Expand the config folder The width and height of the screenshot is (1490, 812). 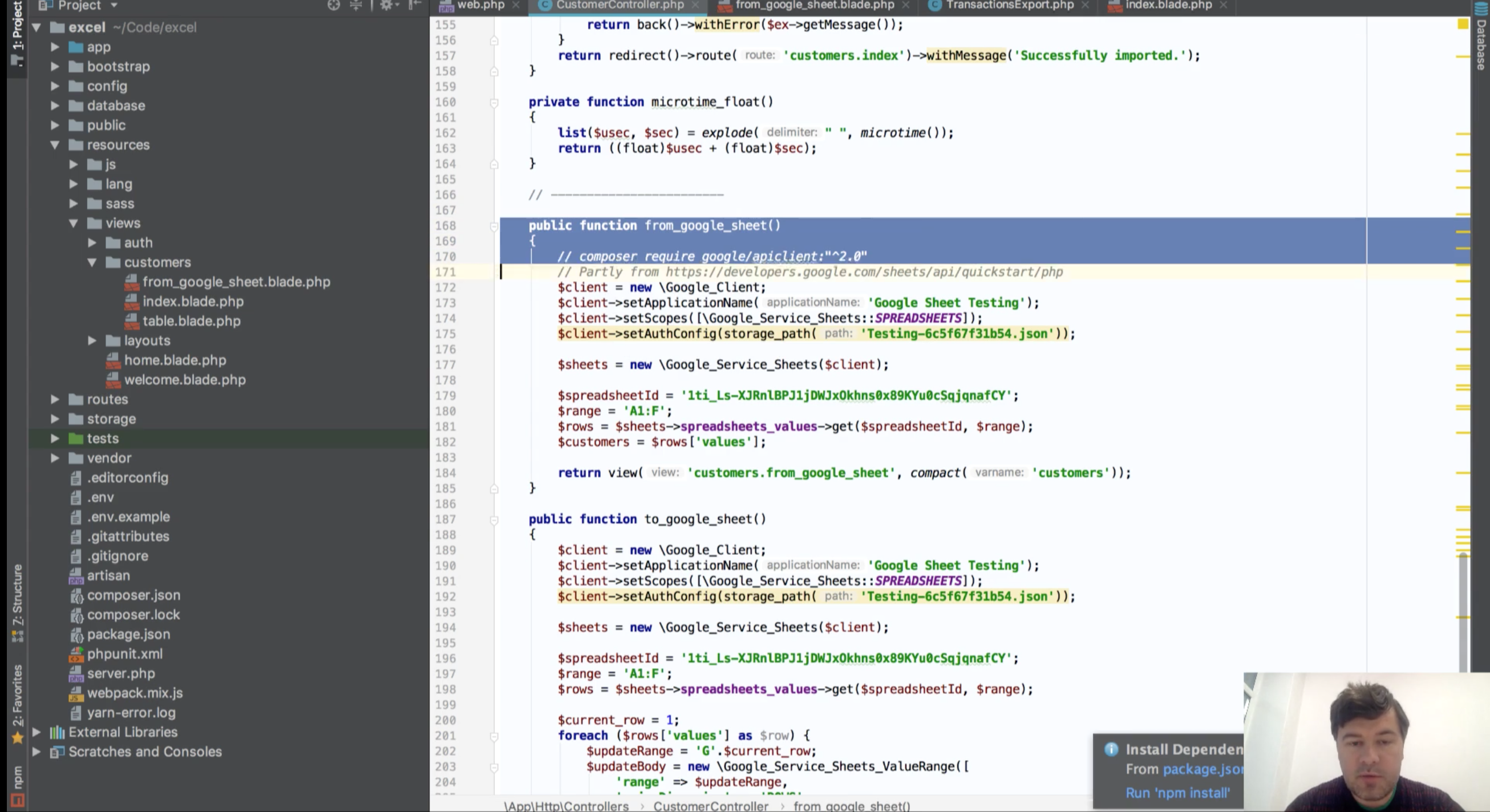click(55, 86)
